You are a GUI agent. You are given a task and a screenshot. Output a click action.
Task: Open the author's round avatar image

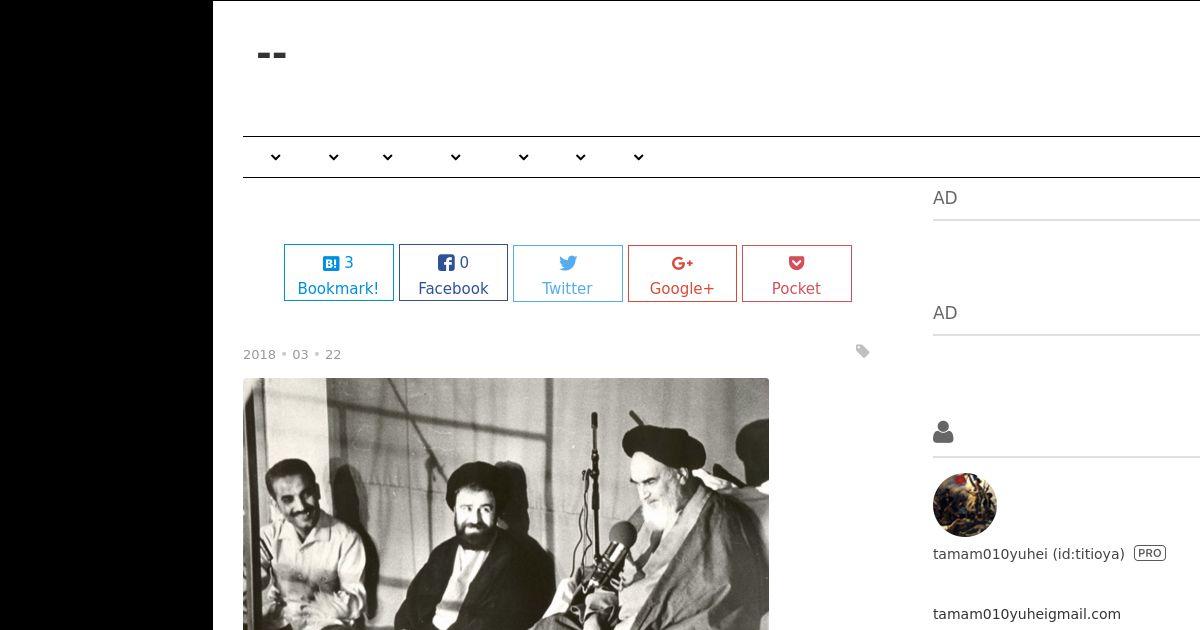point(965,505)
